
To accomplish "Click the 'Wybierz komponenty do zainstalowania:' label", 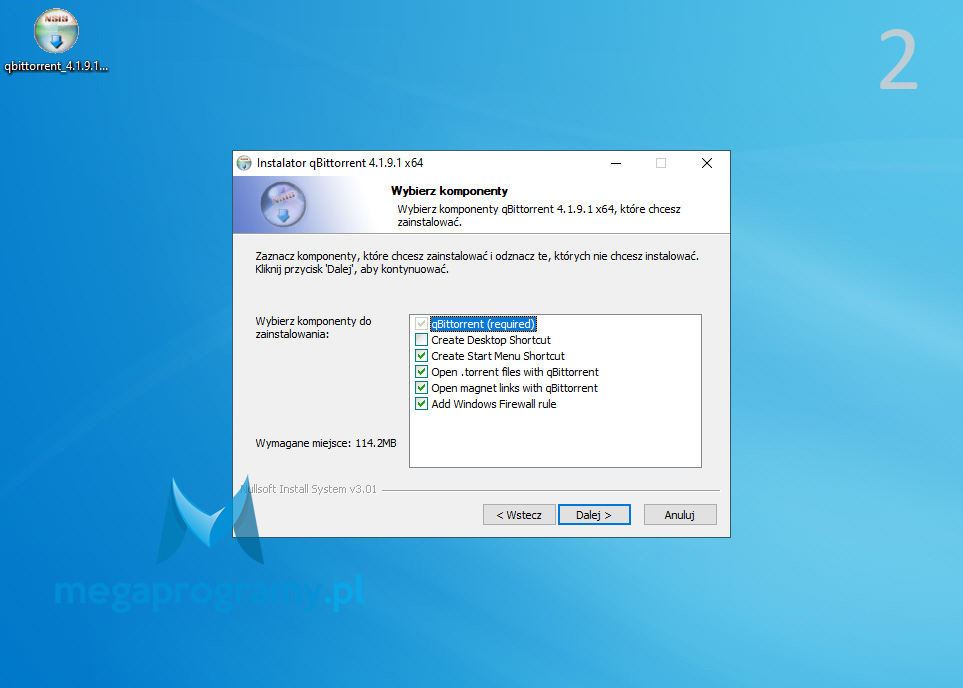I will (x=313, y=327).
